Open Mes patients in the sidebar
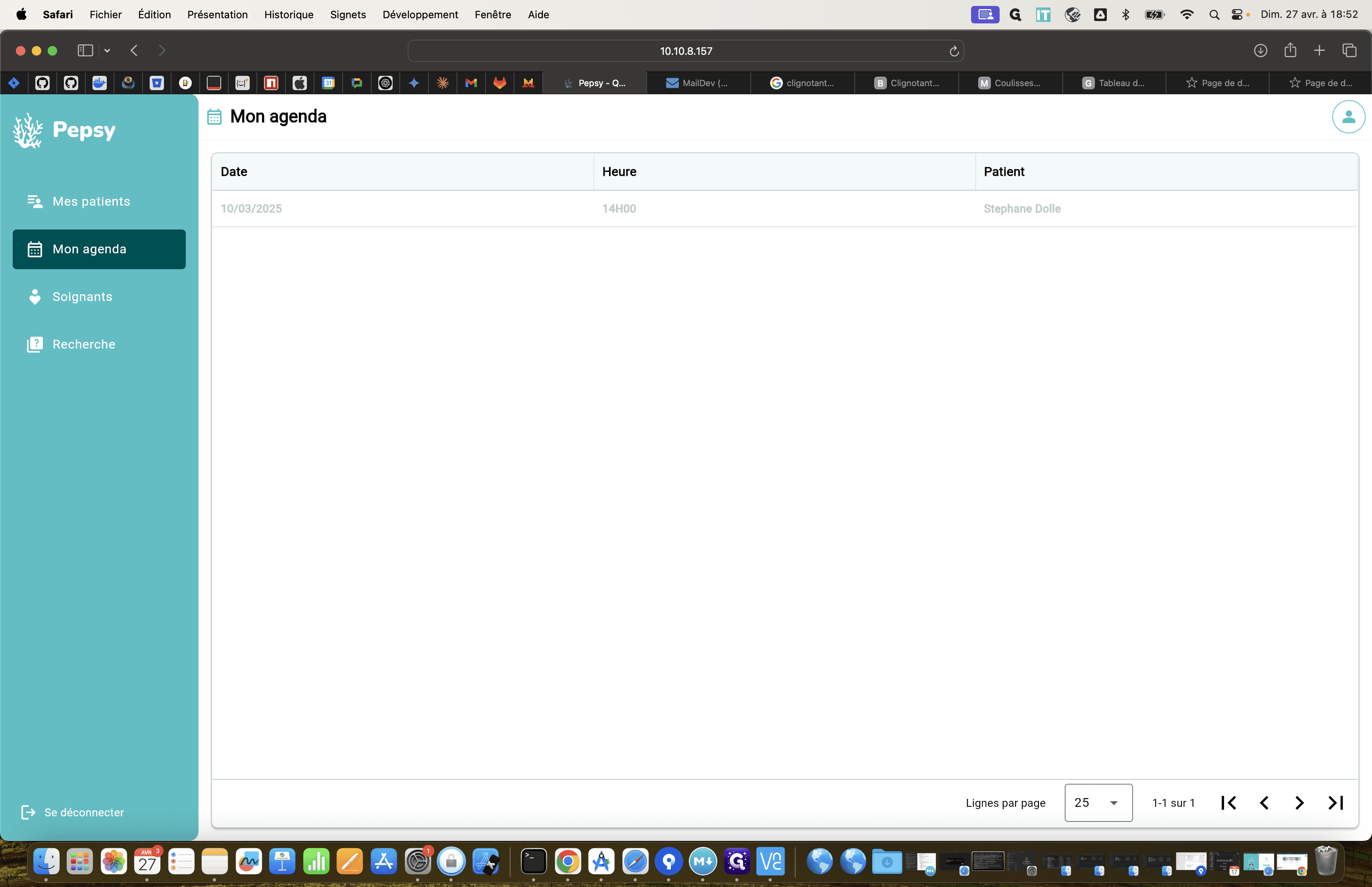The height and width of the screenshot is (887, 1372). [x=99, y=202]
